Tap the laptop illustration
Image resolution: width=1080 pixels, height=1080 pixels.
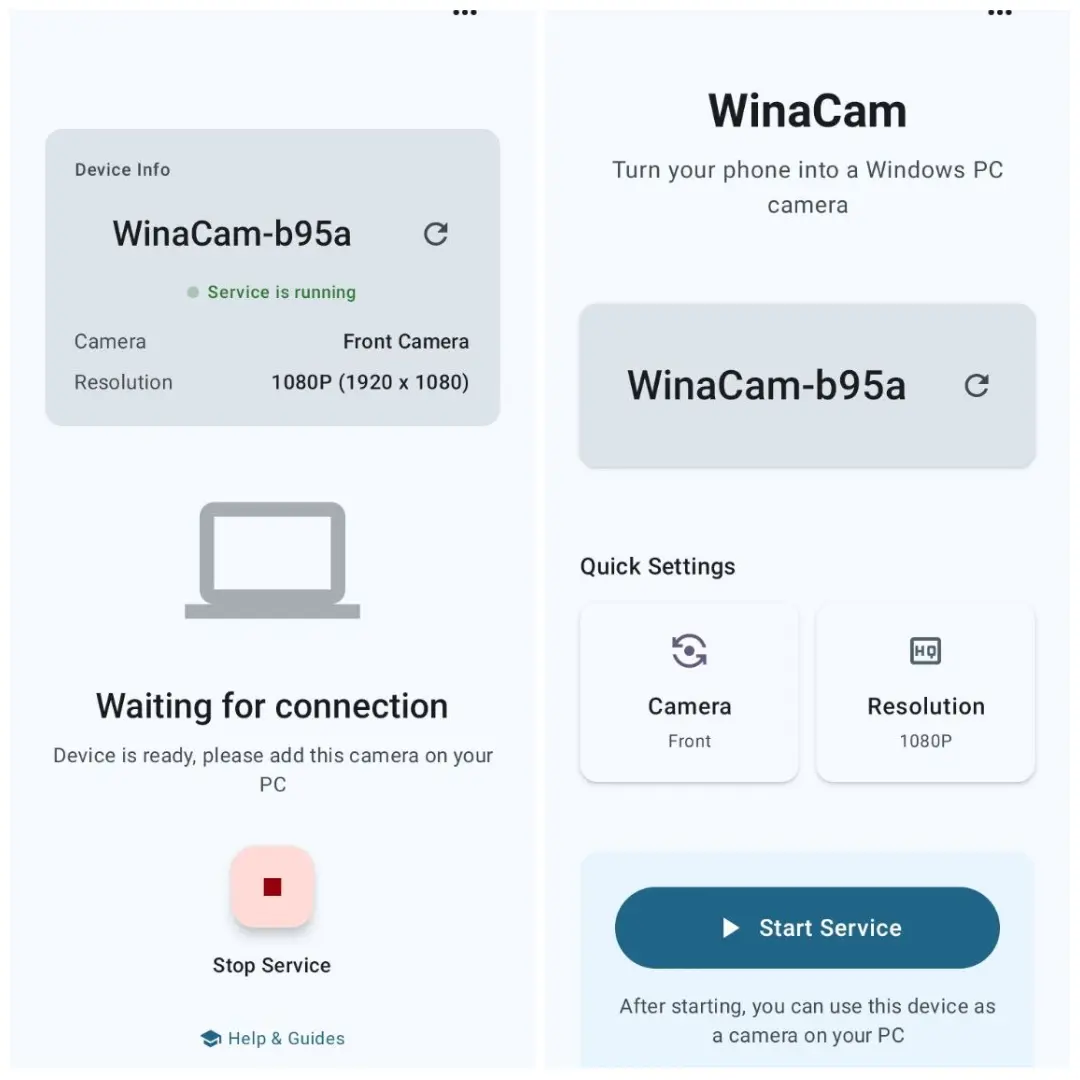[x=272, y=560]
